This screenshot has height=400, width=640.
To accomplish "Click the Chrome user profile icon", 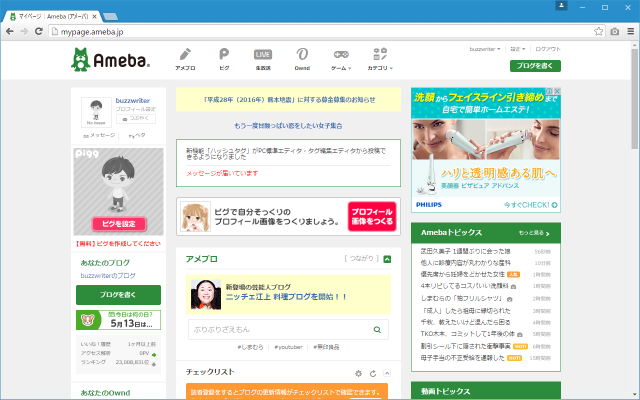I will [561, 6].
